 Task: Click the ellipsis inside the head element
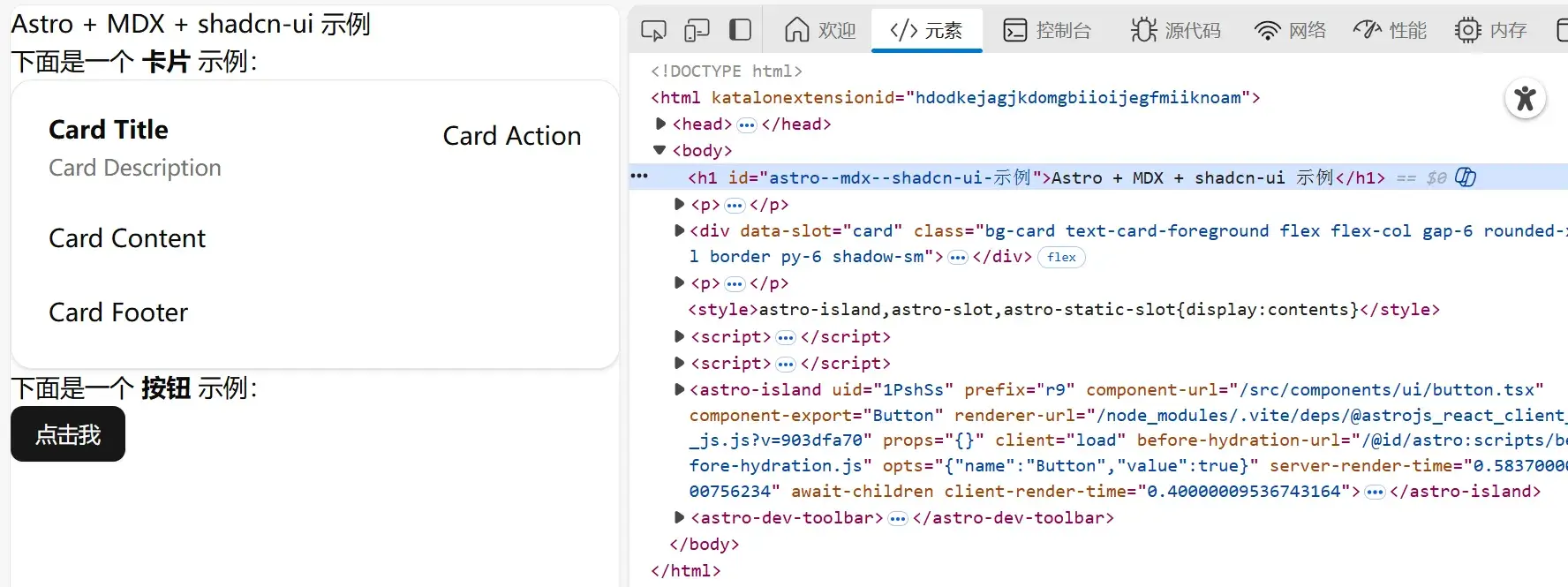(747, 124)
